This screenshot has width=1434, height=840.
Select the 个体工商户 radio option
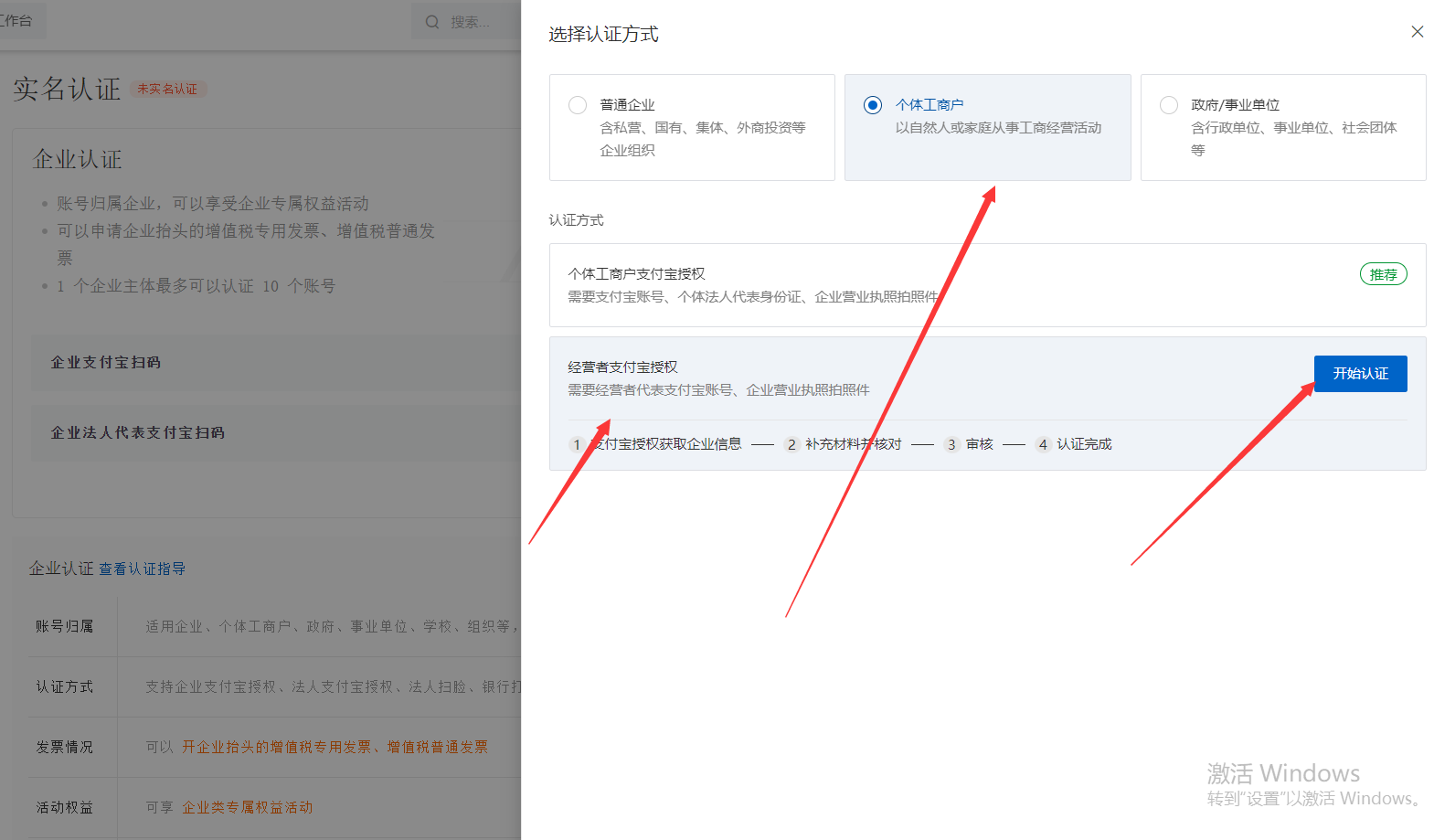tap(873, 105)
